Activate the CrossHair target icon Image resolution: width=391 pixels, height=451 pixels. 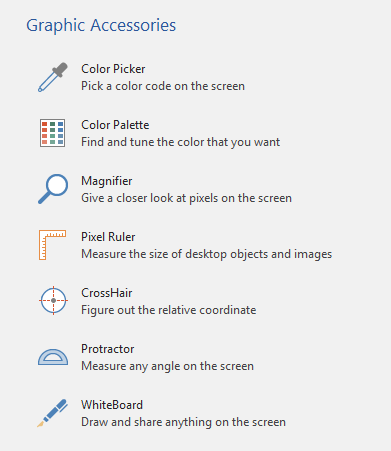[x=53, y=300]
